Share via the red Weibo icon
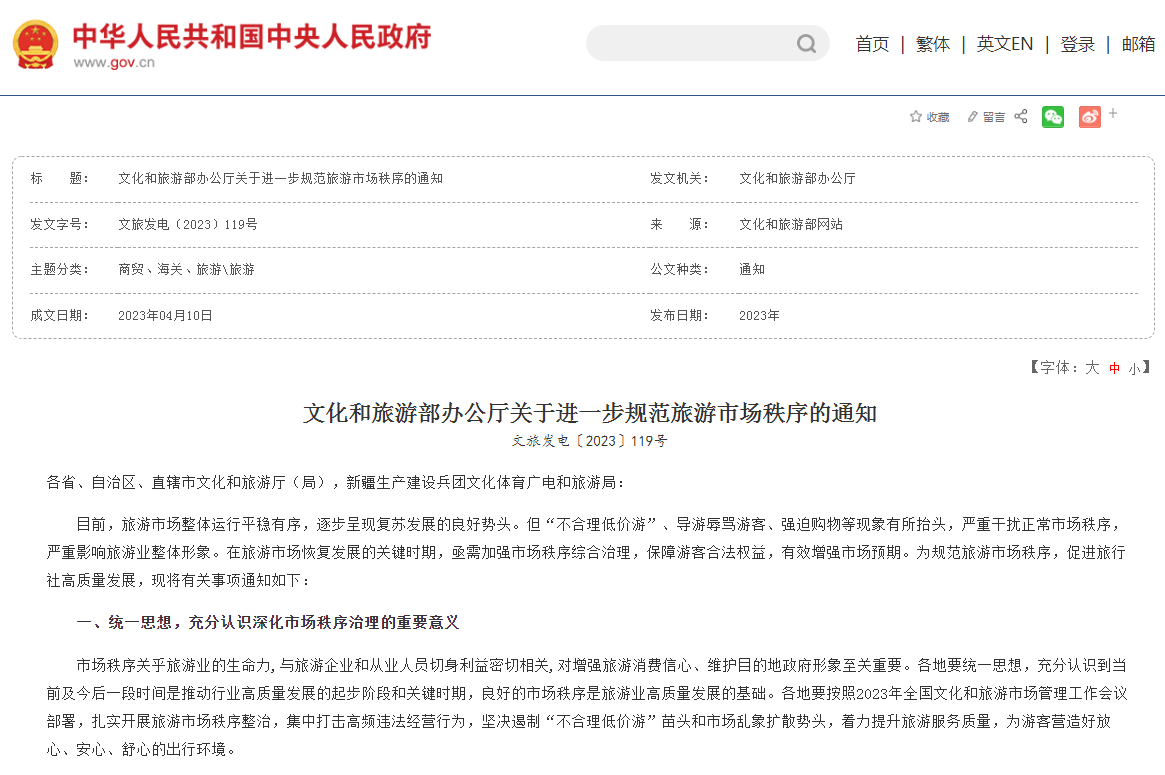The width and height of the screenshot is (1165, 775). [1089, 117]
